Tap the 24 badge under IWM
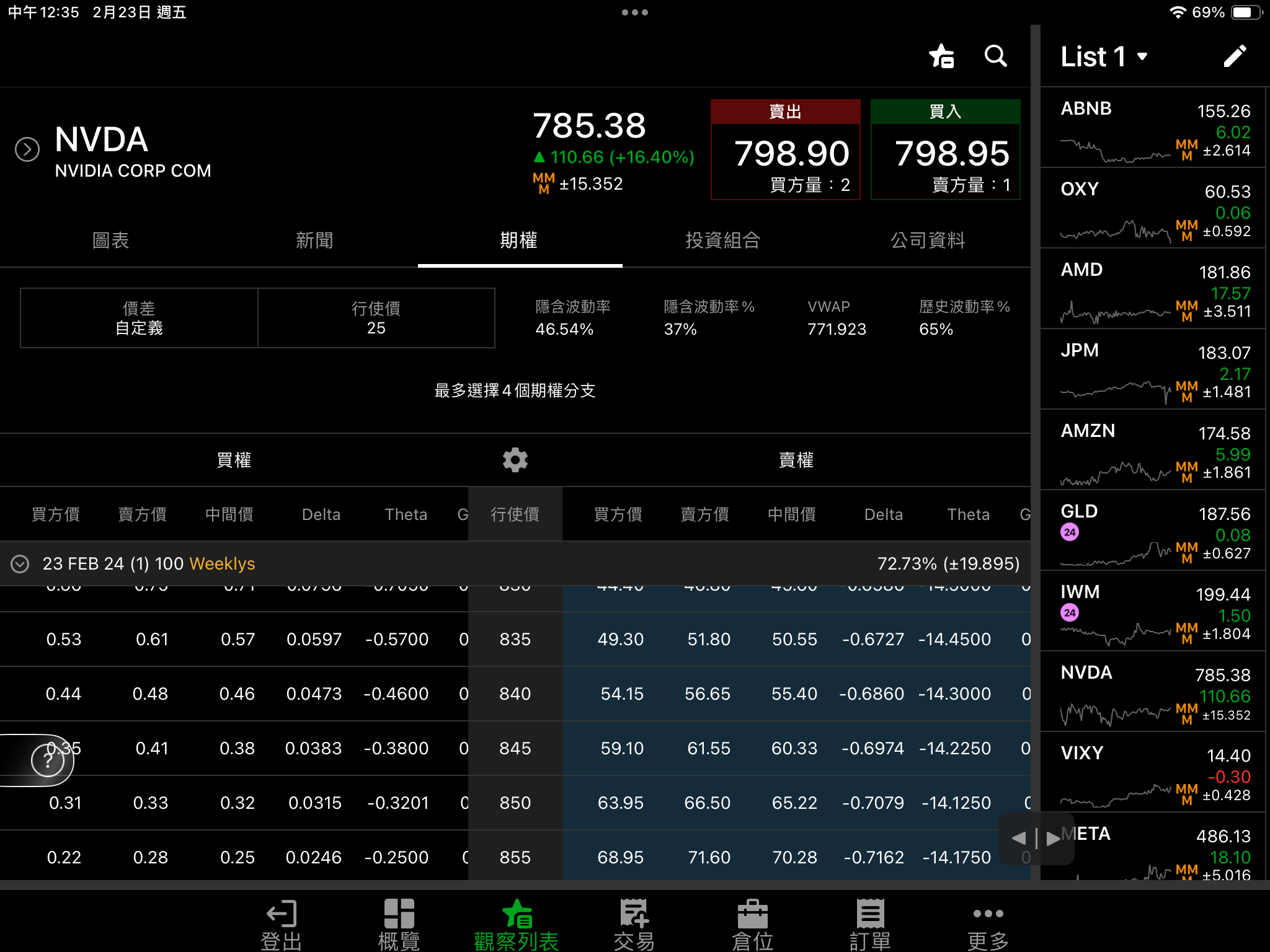The width and height of the screenshot is (1270, 952). coord(1070,613)
